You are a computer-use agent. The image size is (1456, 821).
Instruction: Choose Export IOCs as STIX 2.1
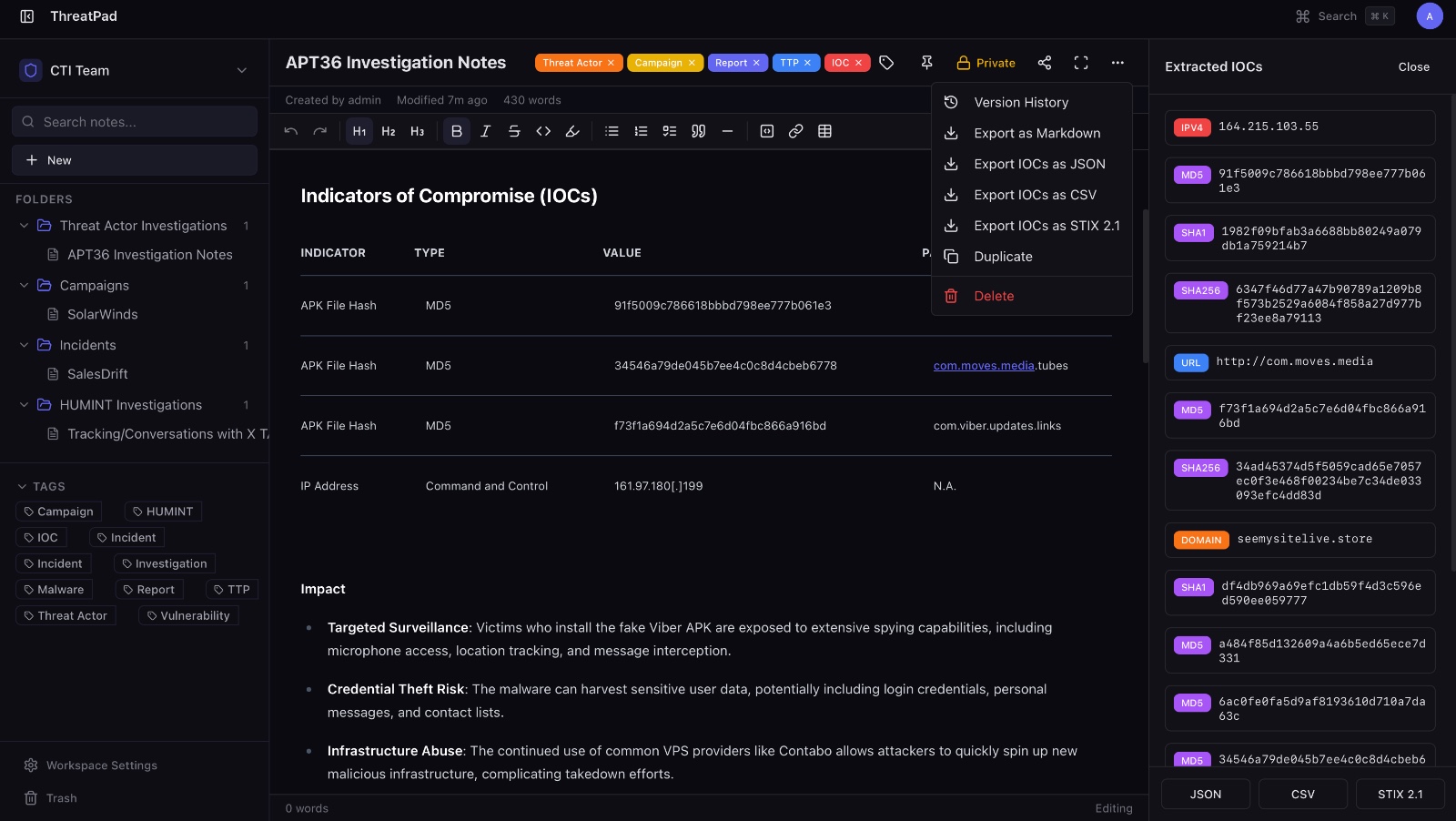click(x=1046, y=226)
